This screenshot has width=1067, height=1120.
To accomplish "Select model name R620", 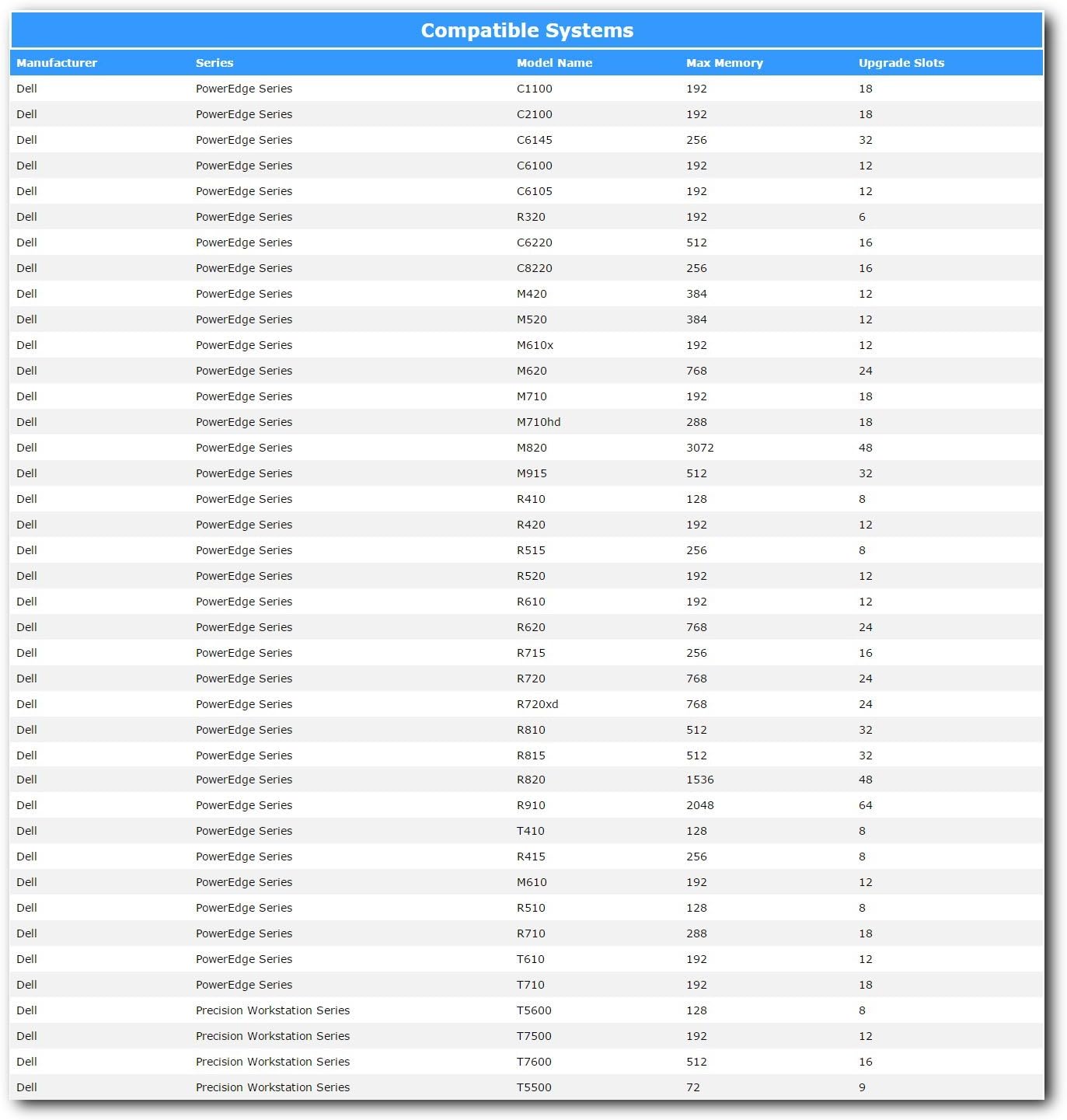I will click(x=531, y=627).
